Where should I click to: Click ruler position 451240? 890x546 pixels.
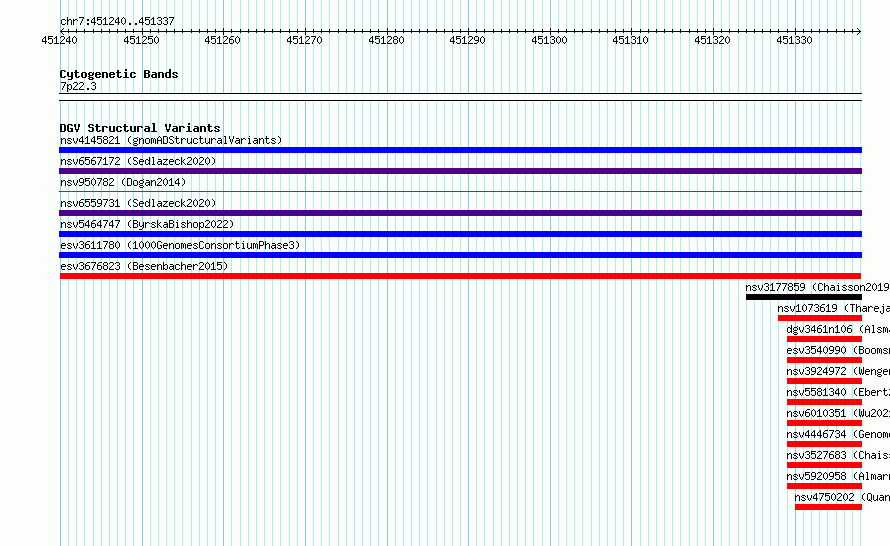[x=60, y=40]
